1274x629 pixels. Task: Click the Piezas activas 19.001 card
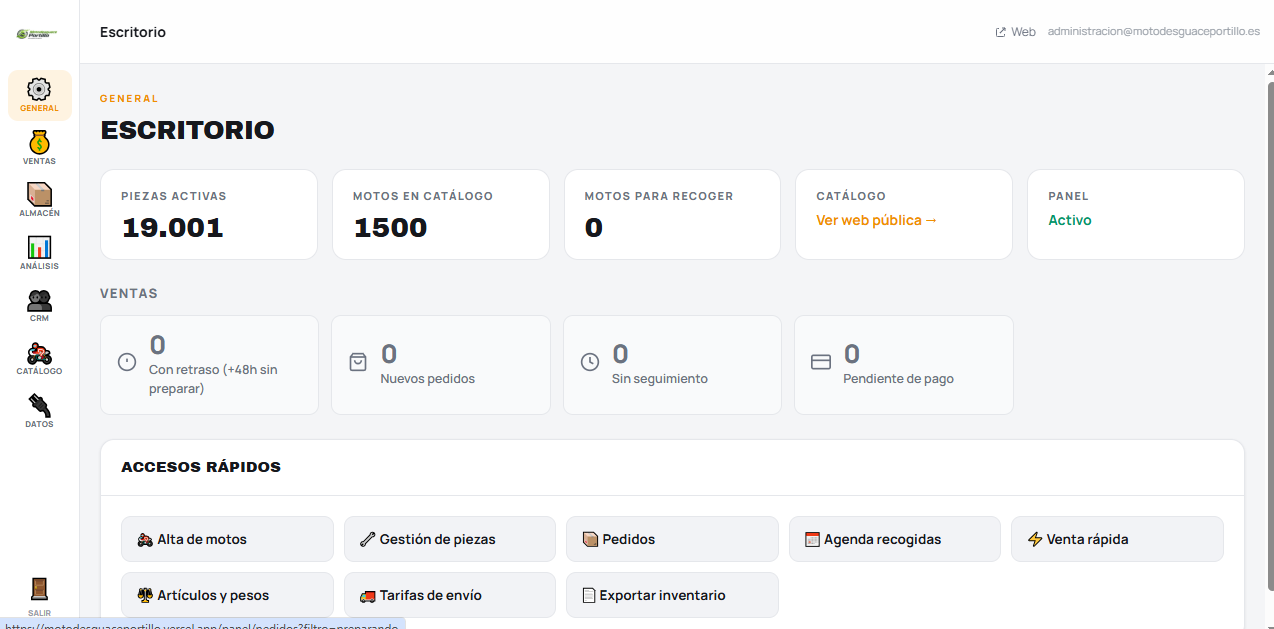pyautogui.click(x=209, y=214)
